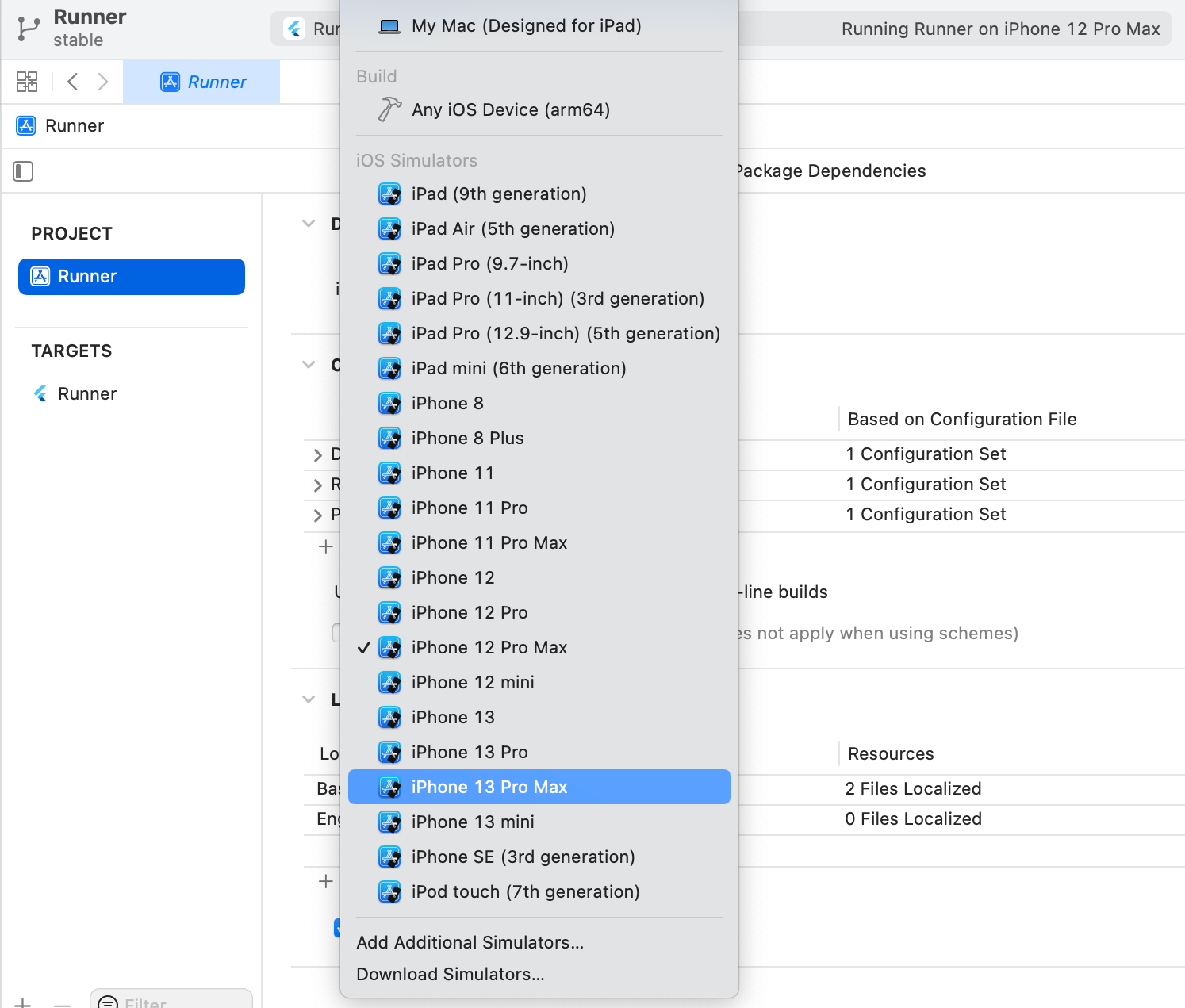Choose iPhone 11 simulator
This screenshot has width=1185, height=1008.
pos(539,473)
